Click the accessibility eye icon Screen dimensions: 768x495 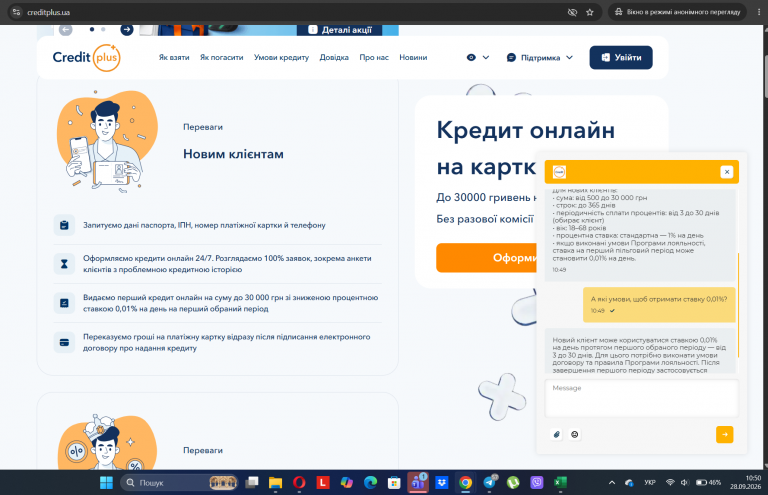[471, 57]
